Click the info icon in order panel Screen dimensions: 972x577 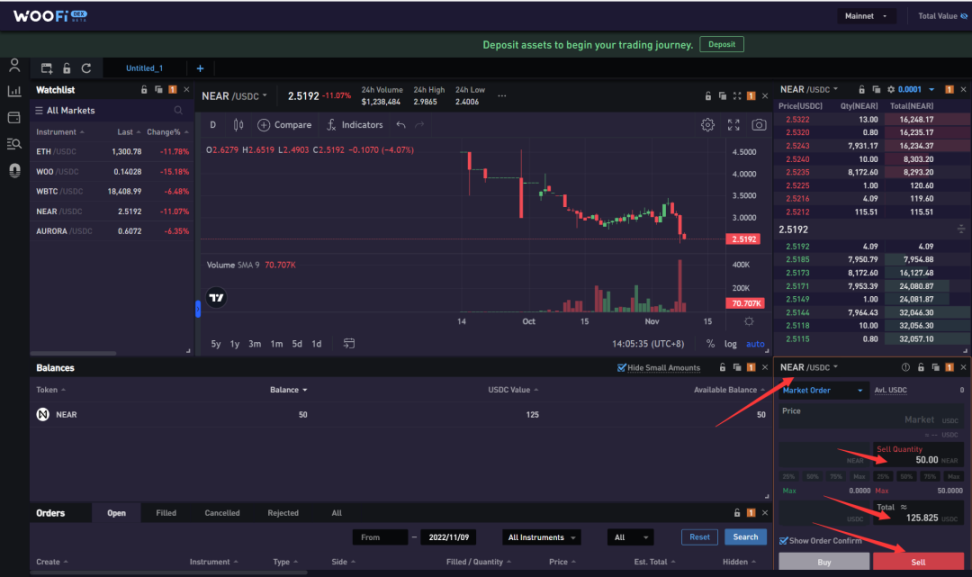[906, 368]
